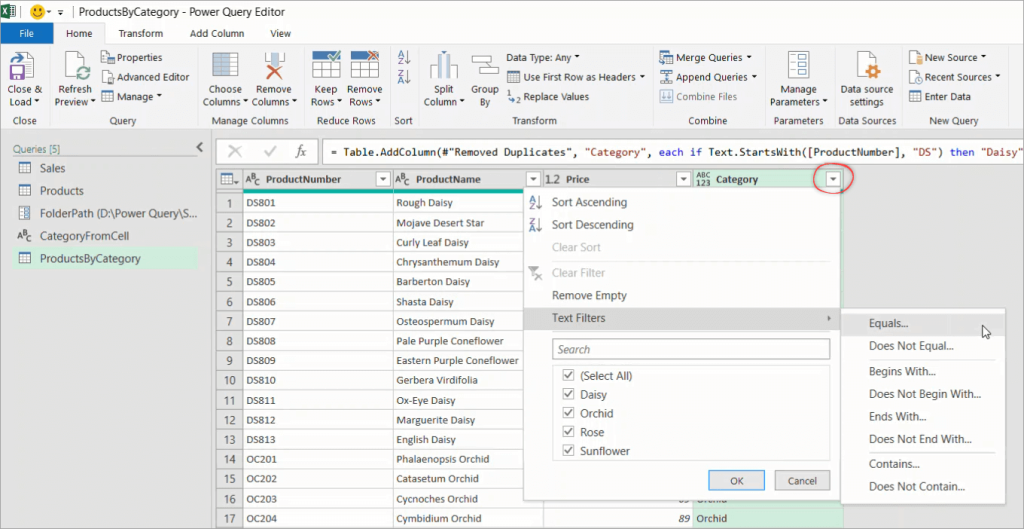Click the ribbon sort ascending A-Z icon
This screenshot has height=529, width=1024.
404,57
